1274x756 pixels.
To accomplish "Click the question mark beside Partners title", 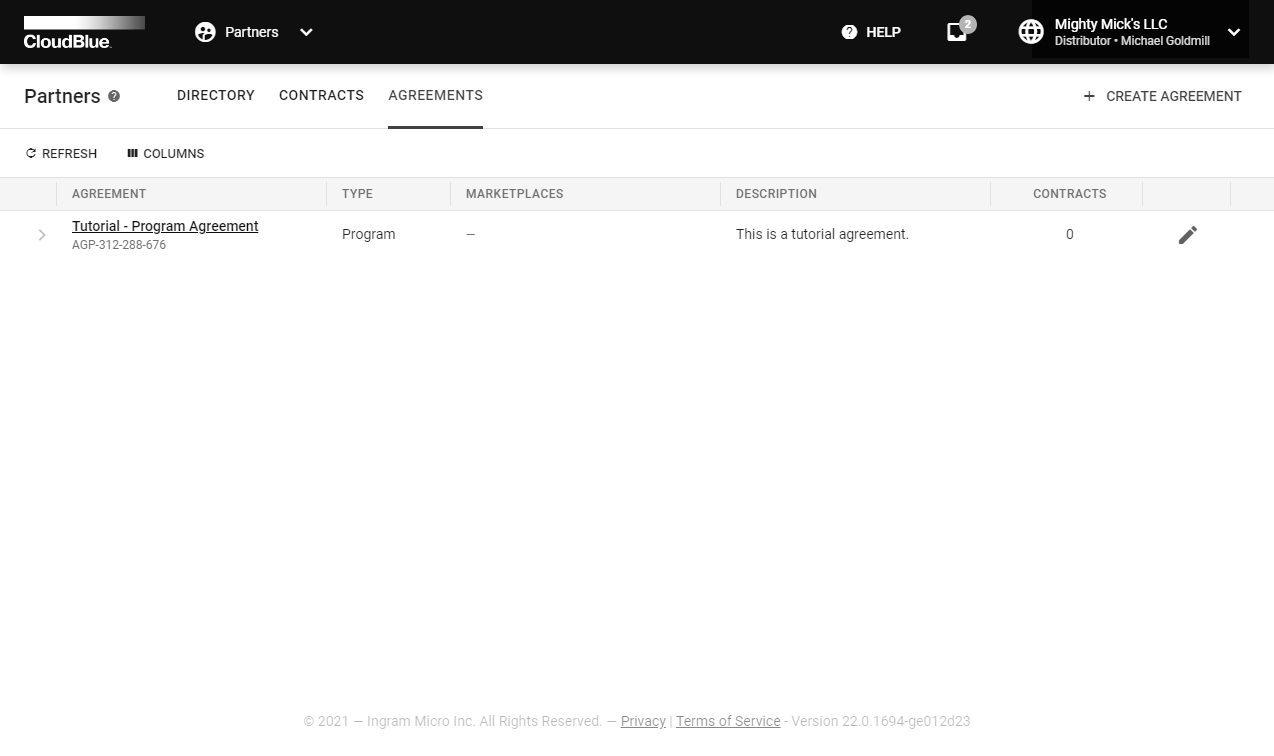I will pos(113,96).
